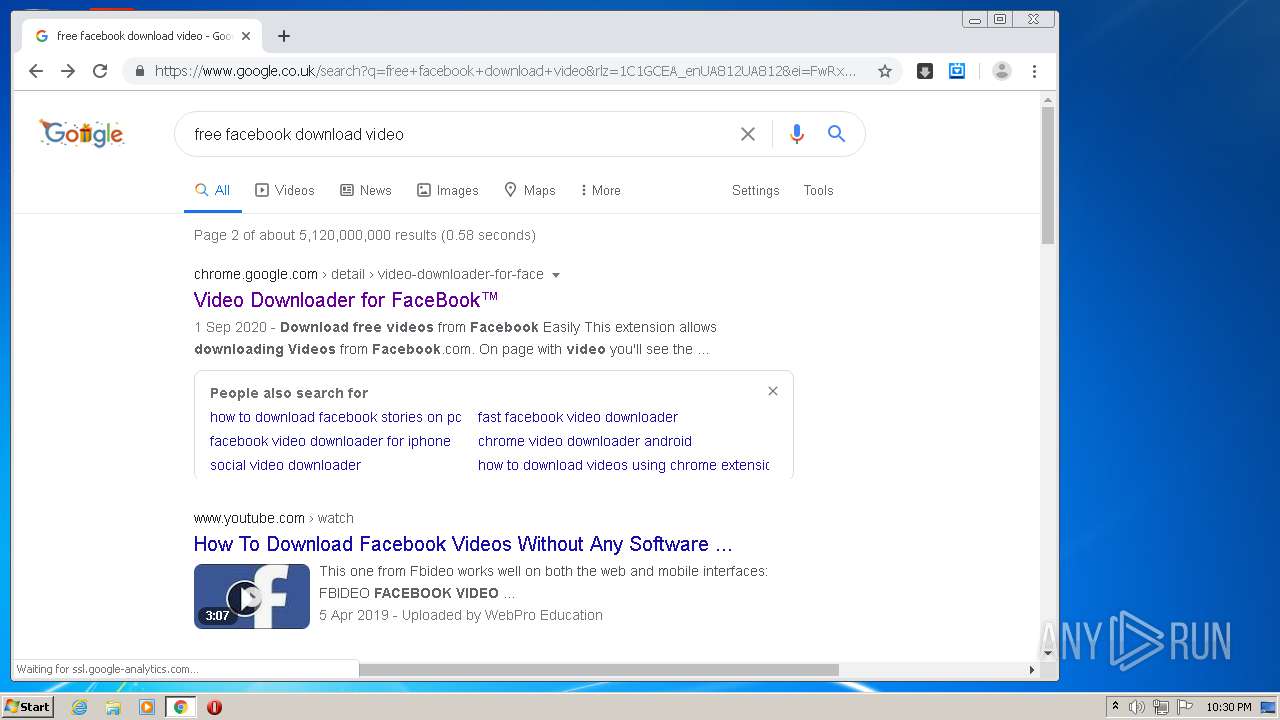Reload the current page
1280x720 pixels.
[100, 71]
